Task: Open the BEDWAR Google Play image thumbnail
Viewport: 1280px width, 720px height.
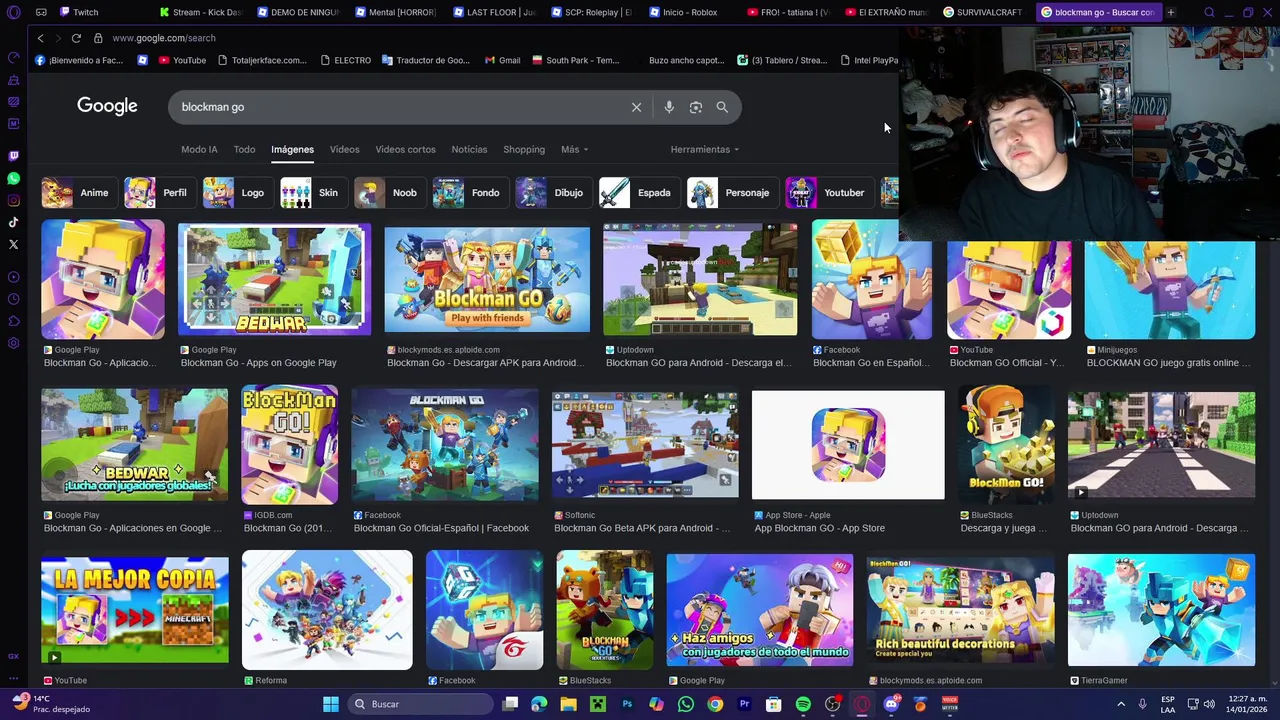Action: pyautogui.click(x=274, y=279)
